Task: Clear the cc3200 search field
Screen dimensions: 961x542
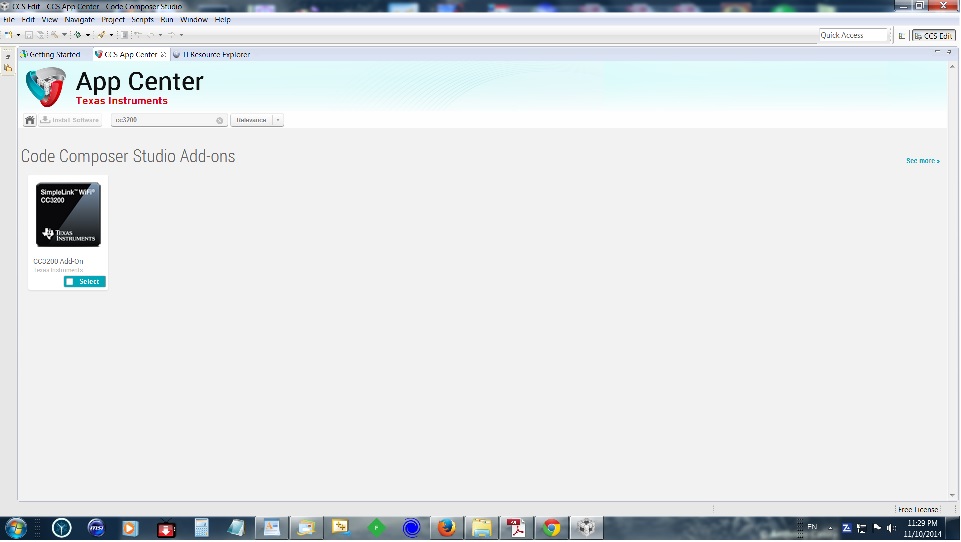Action: pyautogui.click(x=219, y=121)
